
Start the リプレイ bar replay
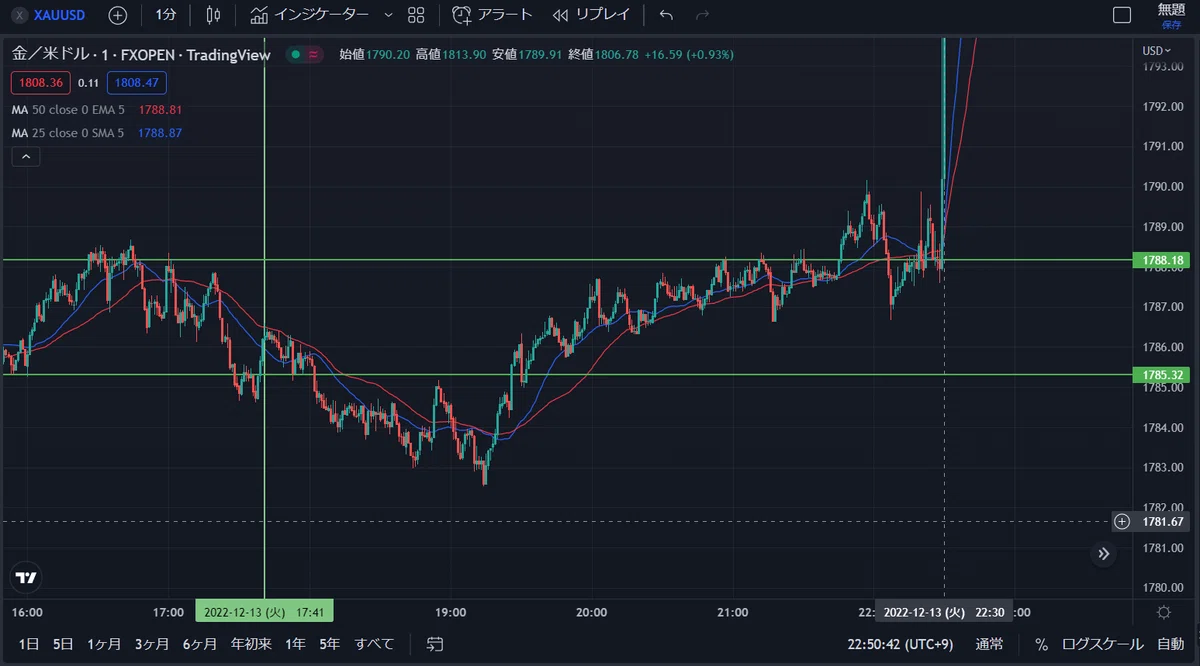pyautogui.click(x=591, y=15)
